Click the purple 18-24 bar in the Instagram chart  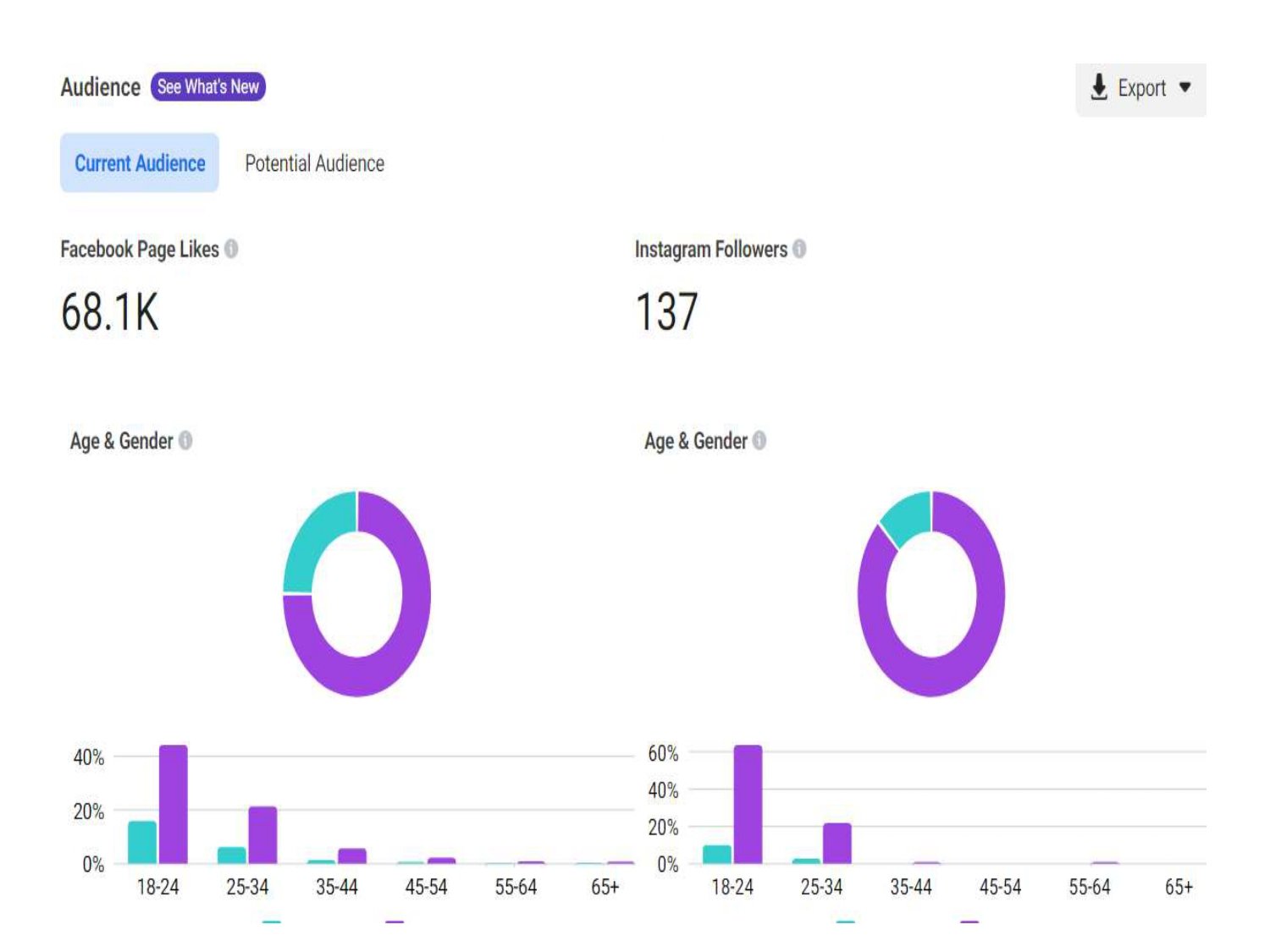tap(748, 804)
